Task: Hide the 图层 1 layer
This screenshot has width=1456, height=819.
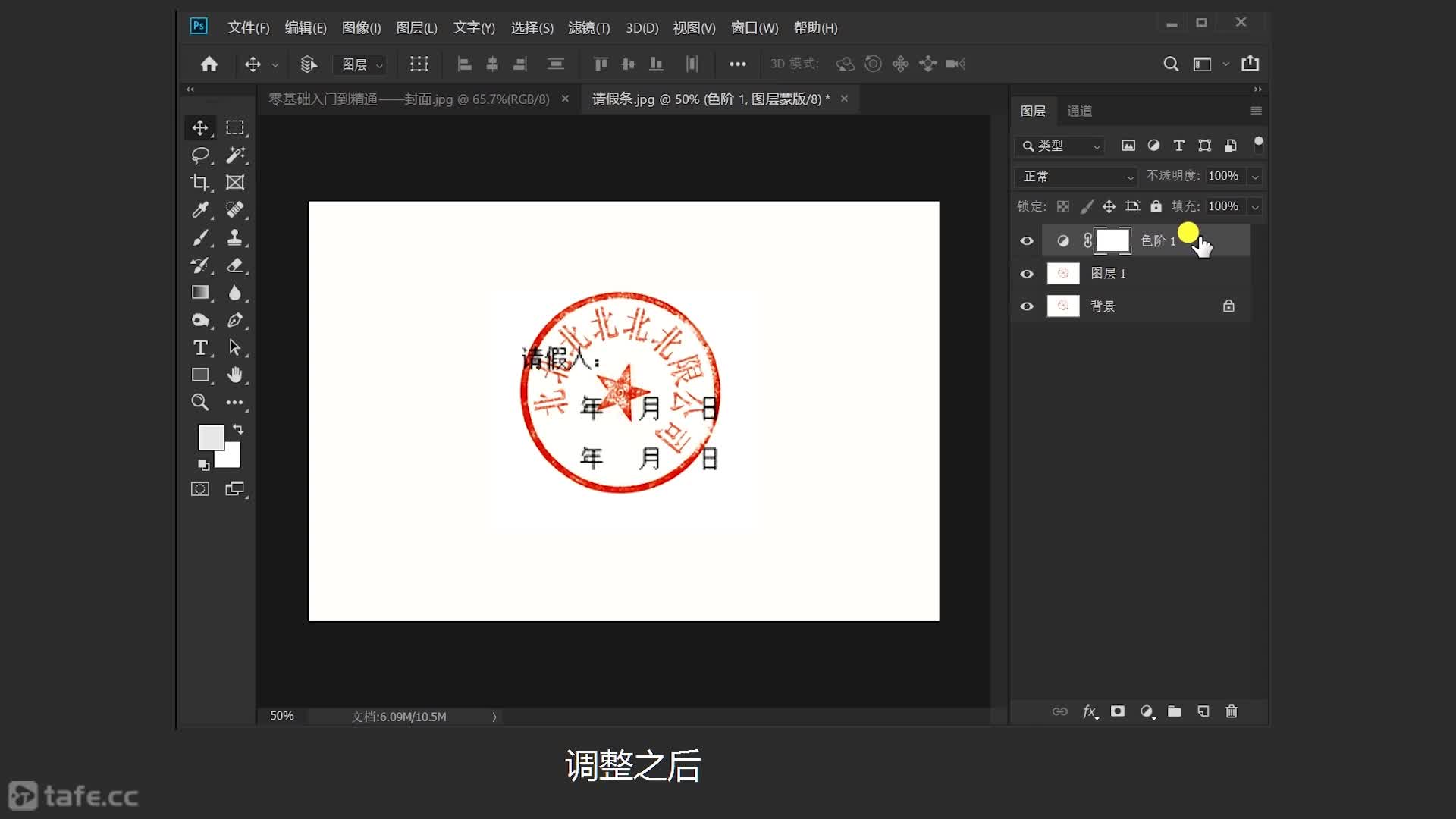Action: pos(1027,274)
